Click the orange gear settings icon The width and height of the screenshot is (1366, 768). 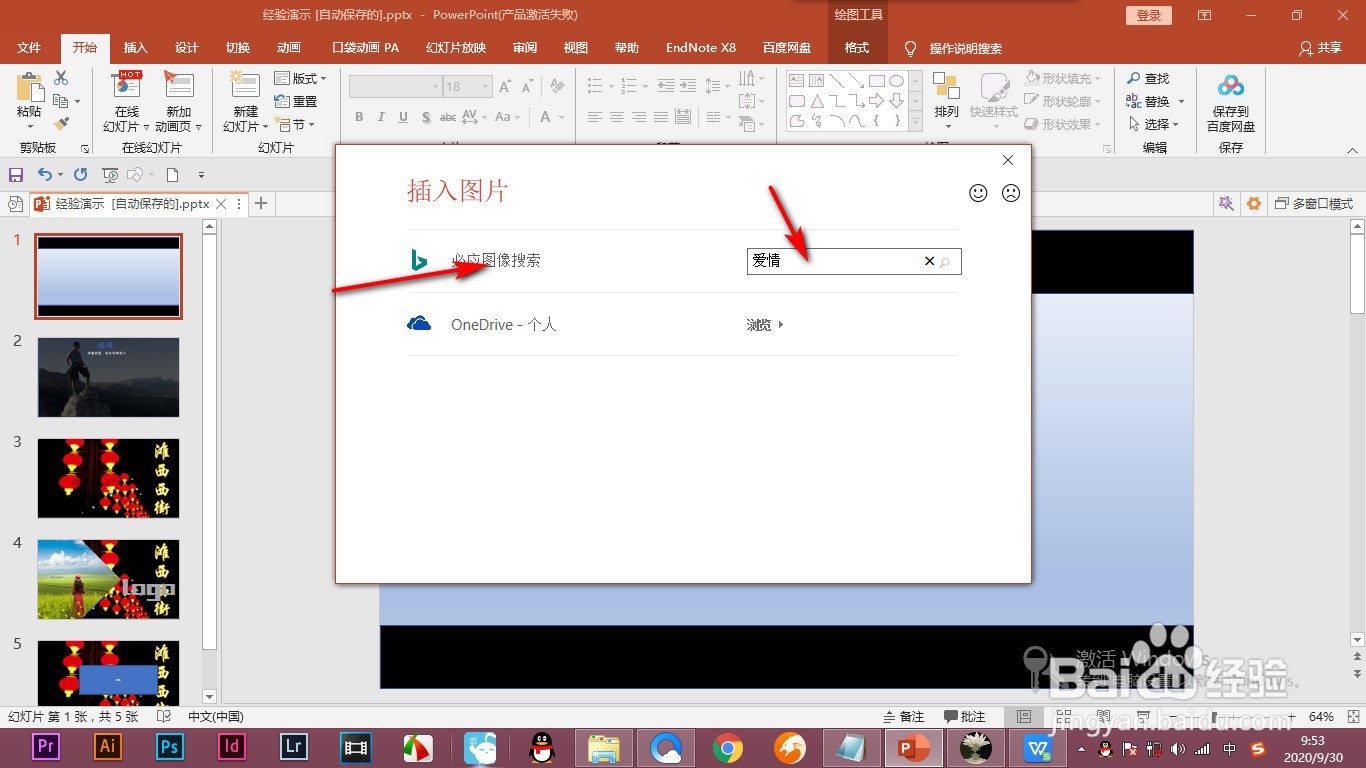pos(1254,204)
